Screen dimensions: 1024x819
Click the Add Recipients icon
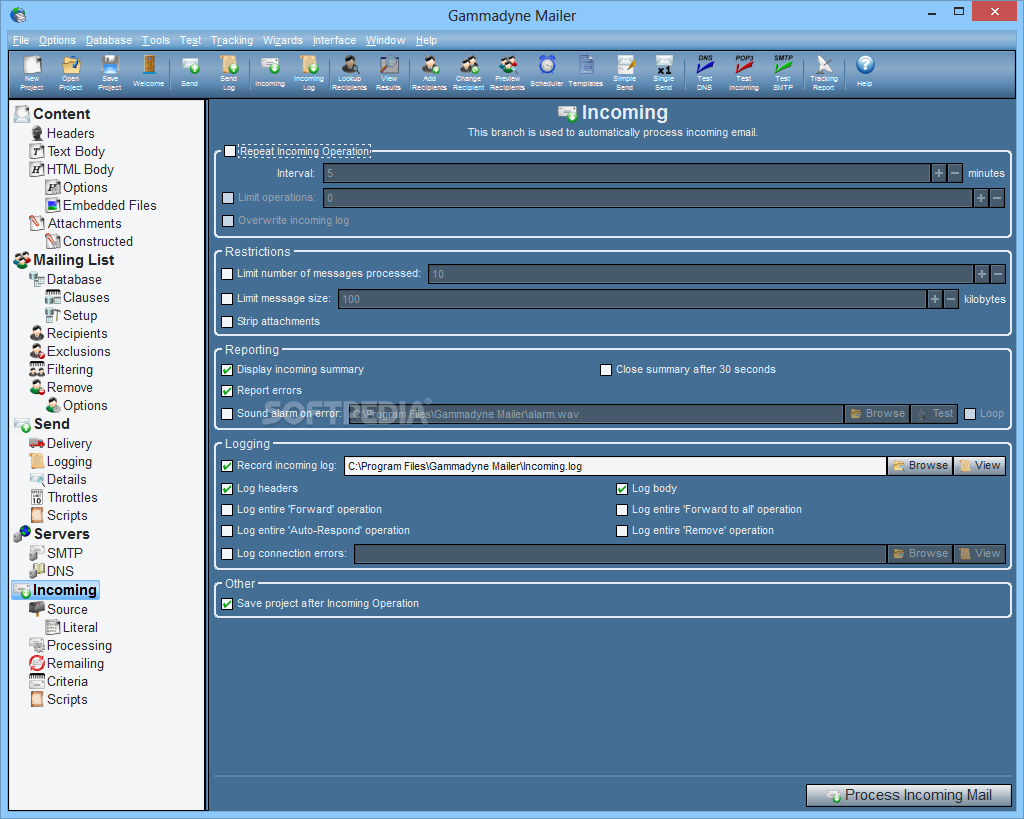point(429,72)
